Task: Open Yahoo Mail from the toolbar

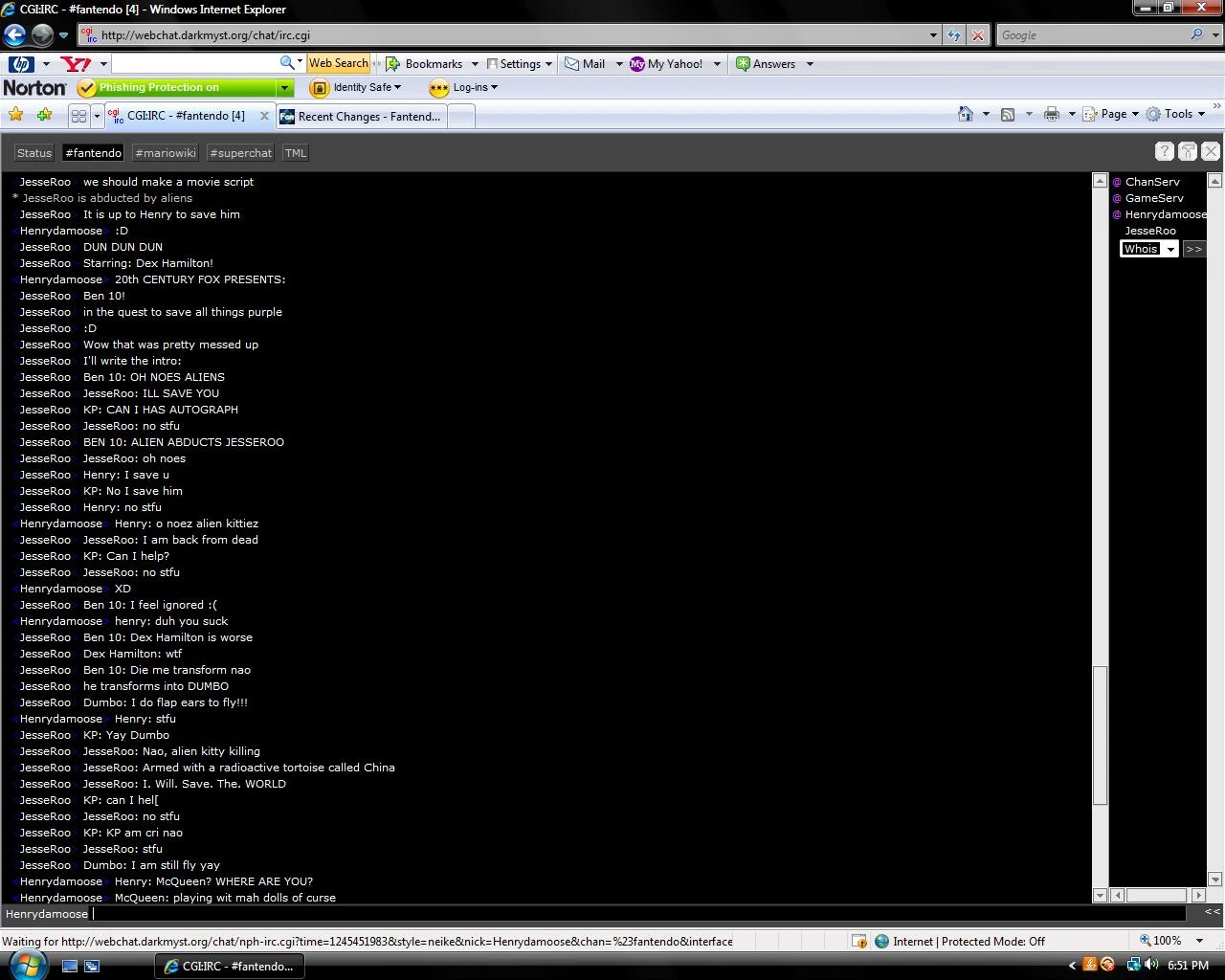Action: pos(585,64)
